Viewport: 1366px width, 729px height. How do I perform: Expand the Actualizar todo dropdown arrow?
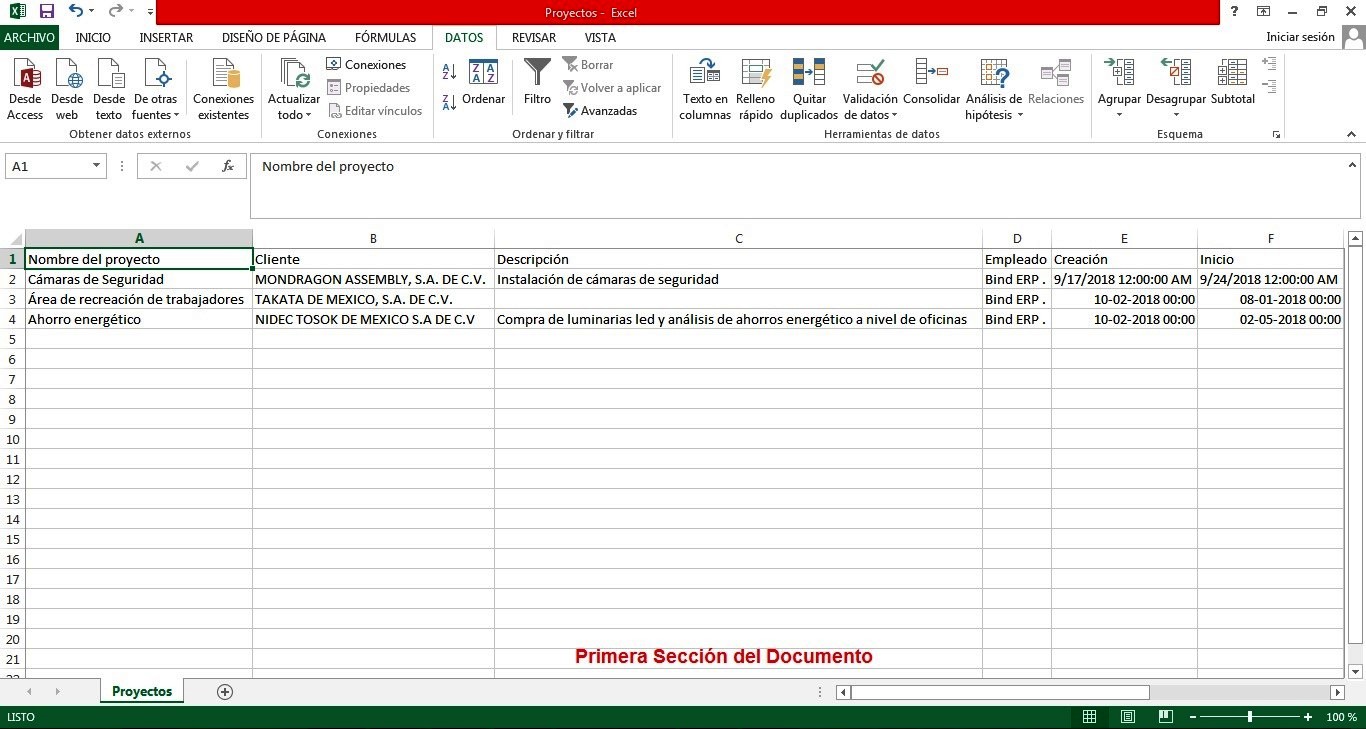309,116
